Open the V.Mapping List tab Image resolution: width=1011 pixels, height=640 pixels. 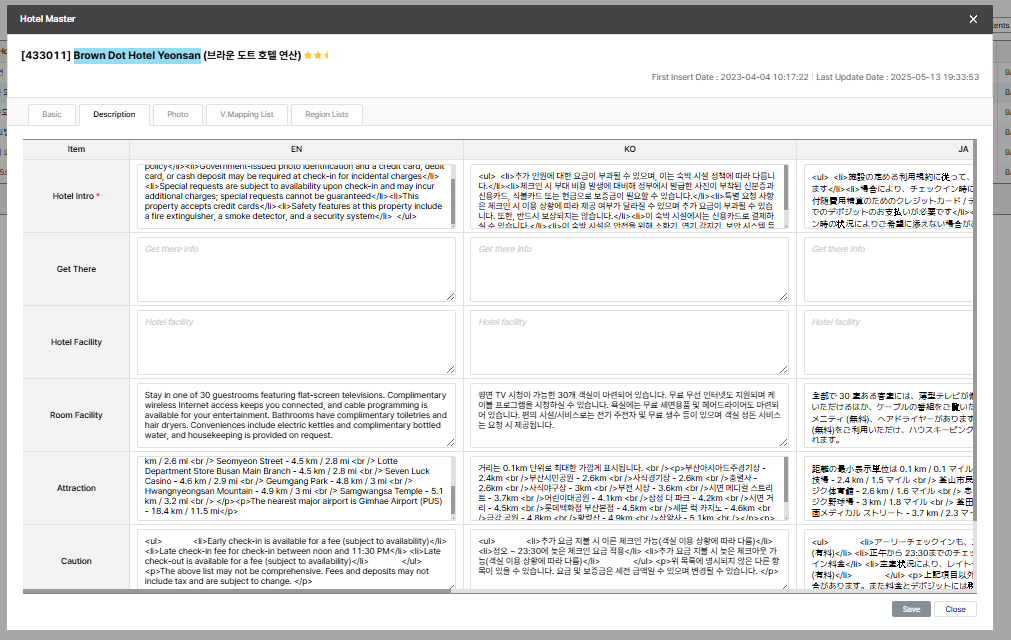[247, 114]
